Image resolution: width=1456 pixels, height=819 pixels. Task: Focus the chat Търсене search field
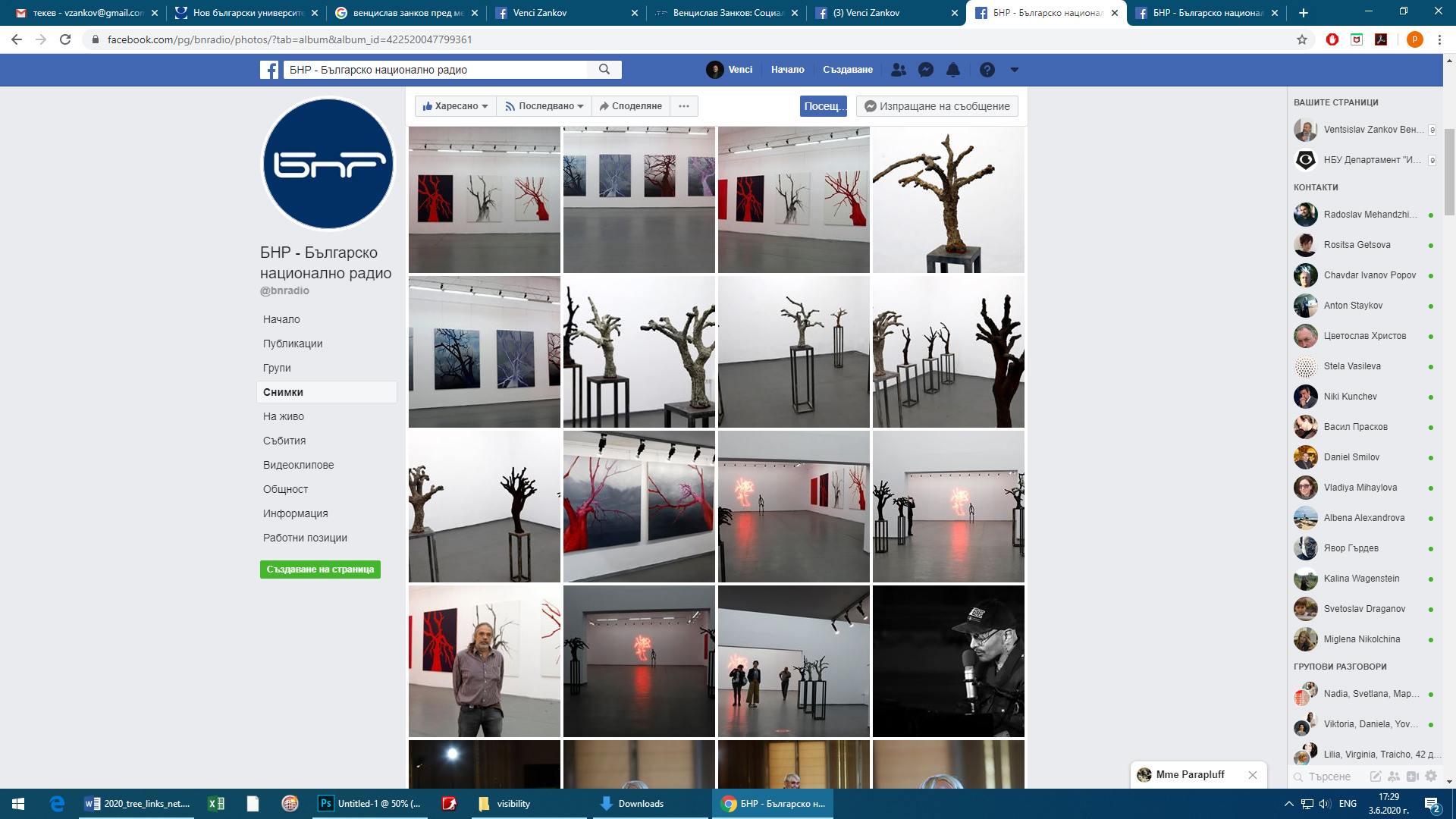(x=1329, y=777)
